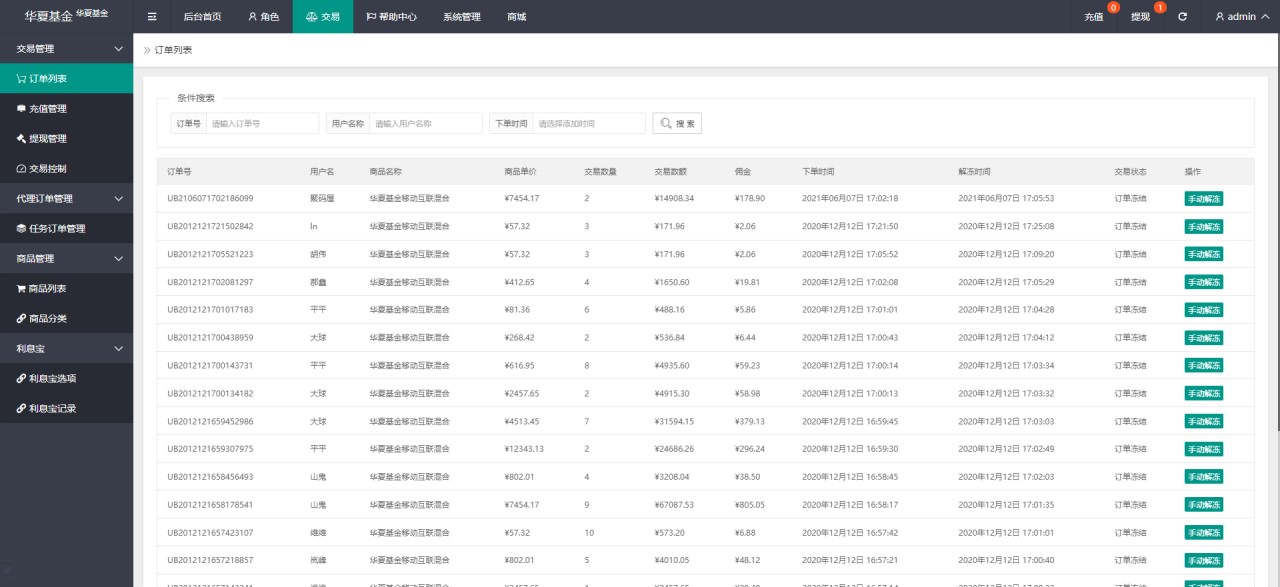
Task: Click 手动解冻 for order UB2012121658456493
Action: tap(1204, 476)
